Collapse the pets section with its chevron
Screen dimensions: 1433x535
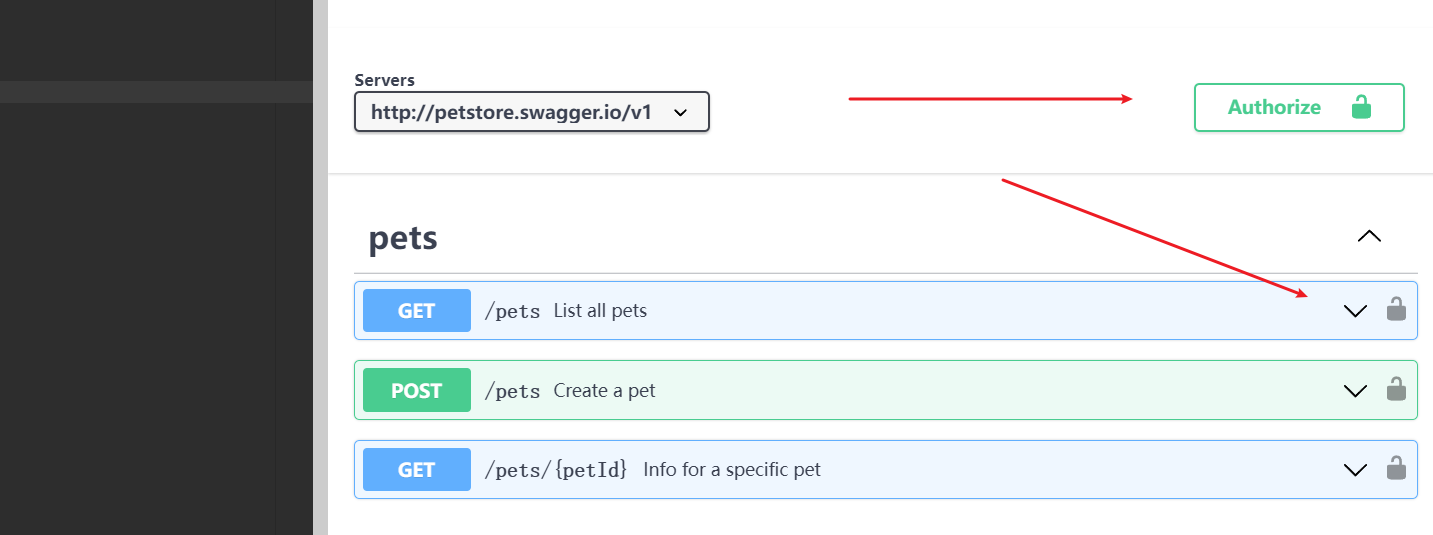pyautogui.click(x=1369, y=237)
